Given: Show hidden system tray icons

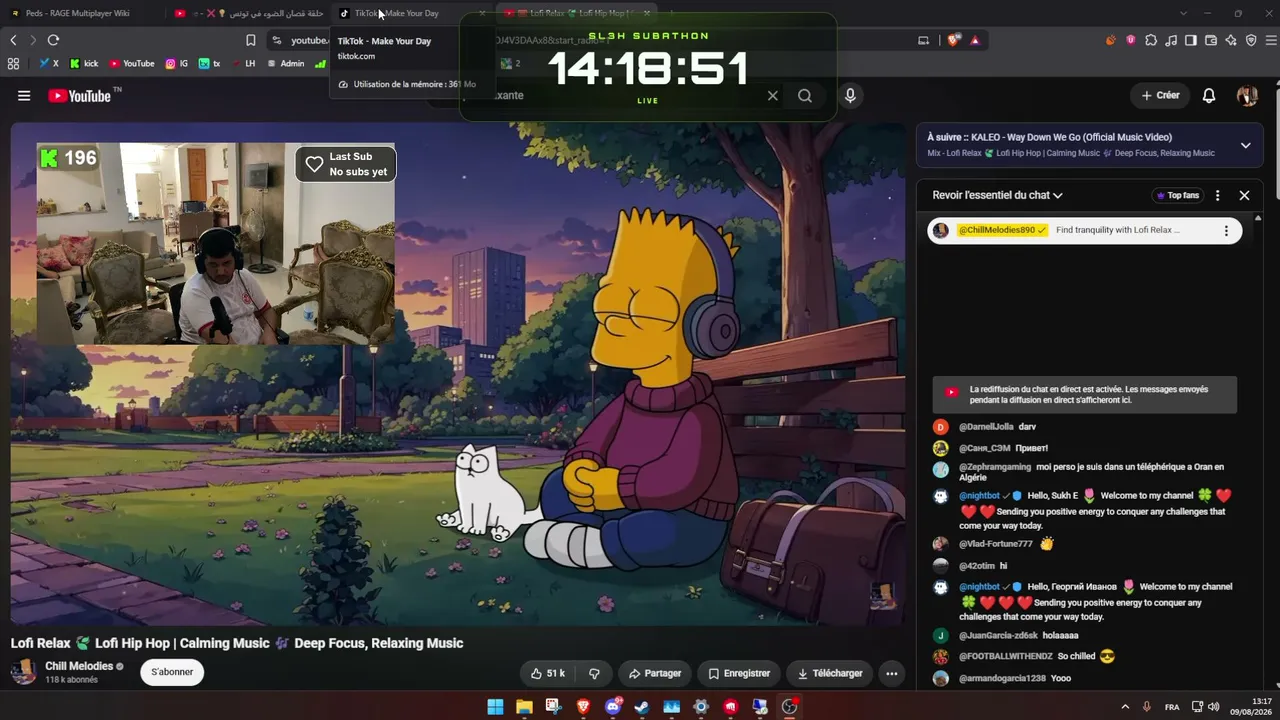Looking at the screenshot, I should (1125, 707).
